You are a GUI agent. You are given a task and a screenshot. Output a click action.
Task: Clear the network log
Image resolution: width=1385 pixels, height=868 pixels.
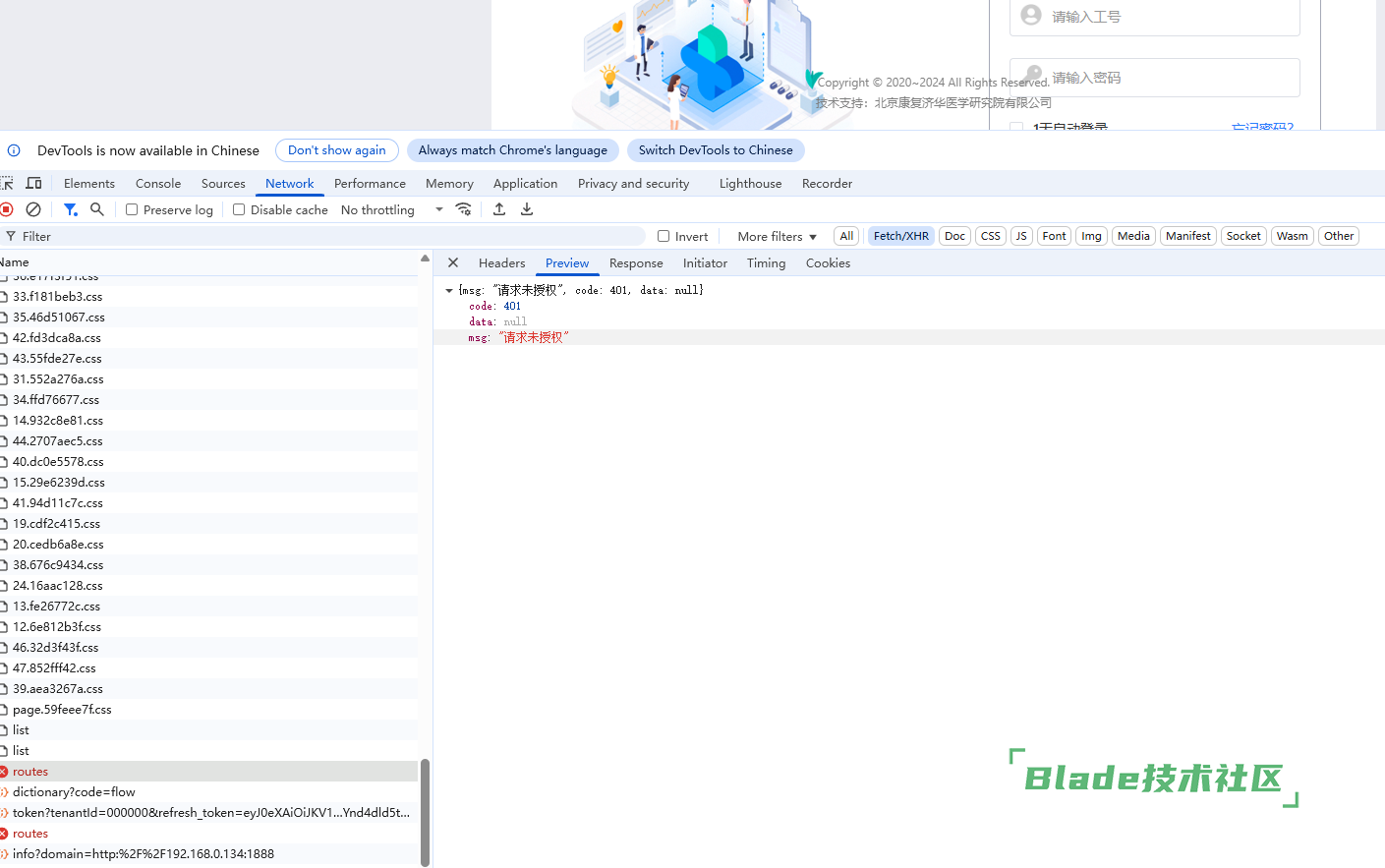(33, 209)
